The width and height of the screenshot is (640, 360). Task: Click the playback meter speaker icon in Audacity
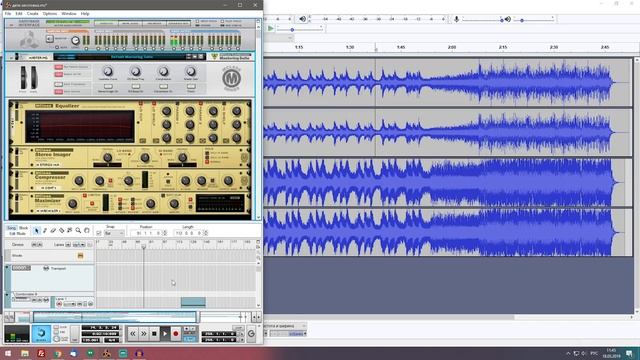[x=302, y=19]
